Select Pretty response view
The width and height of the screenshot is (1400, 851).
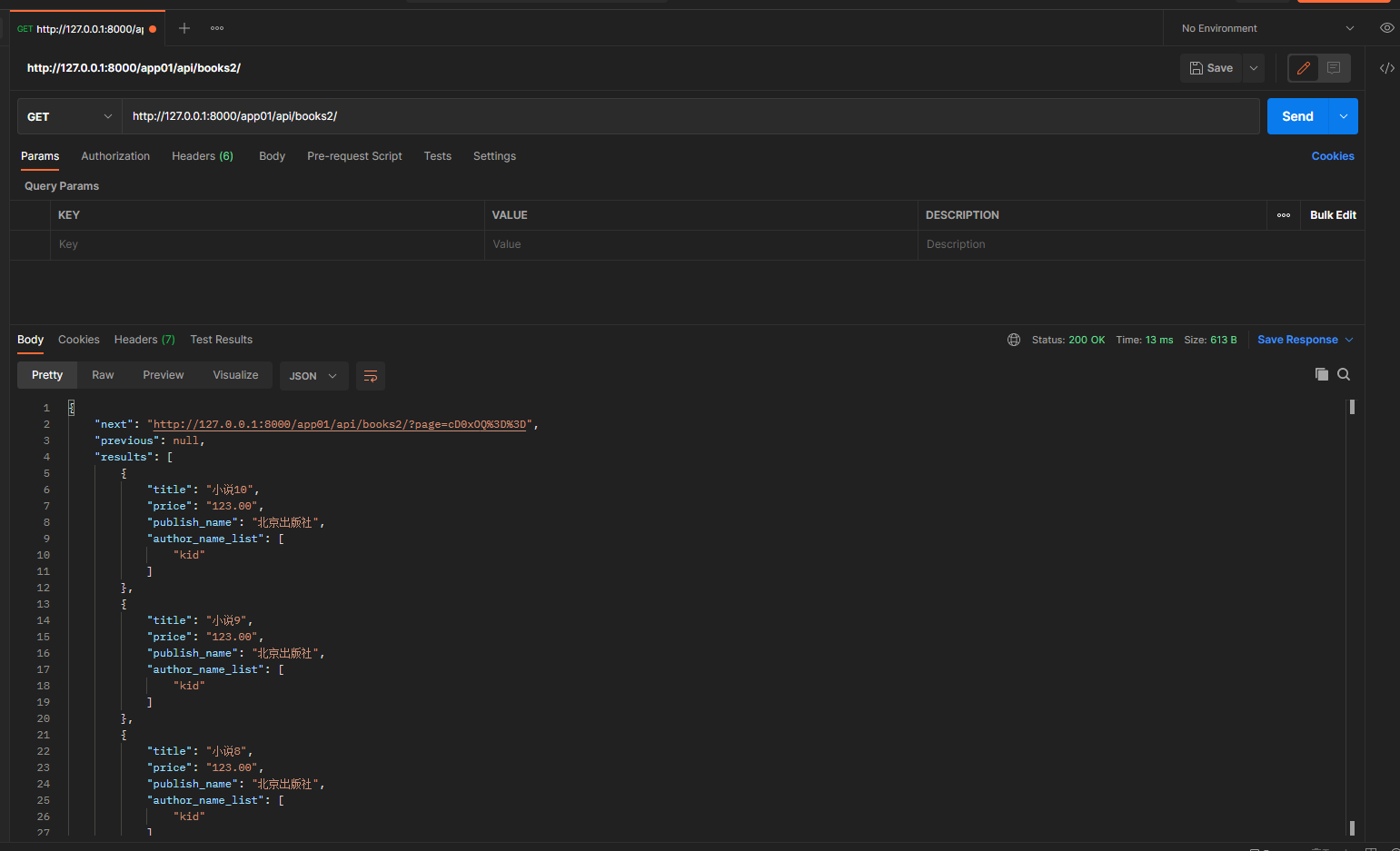(47, 375)
